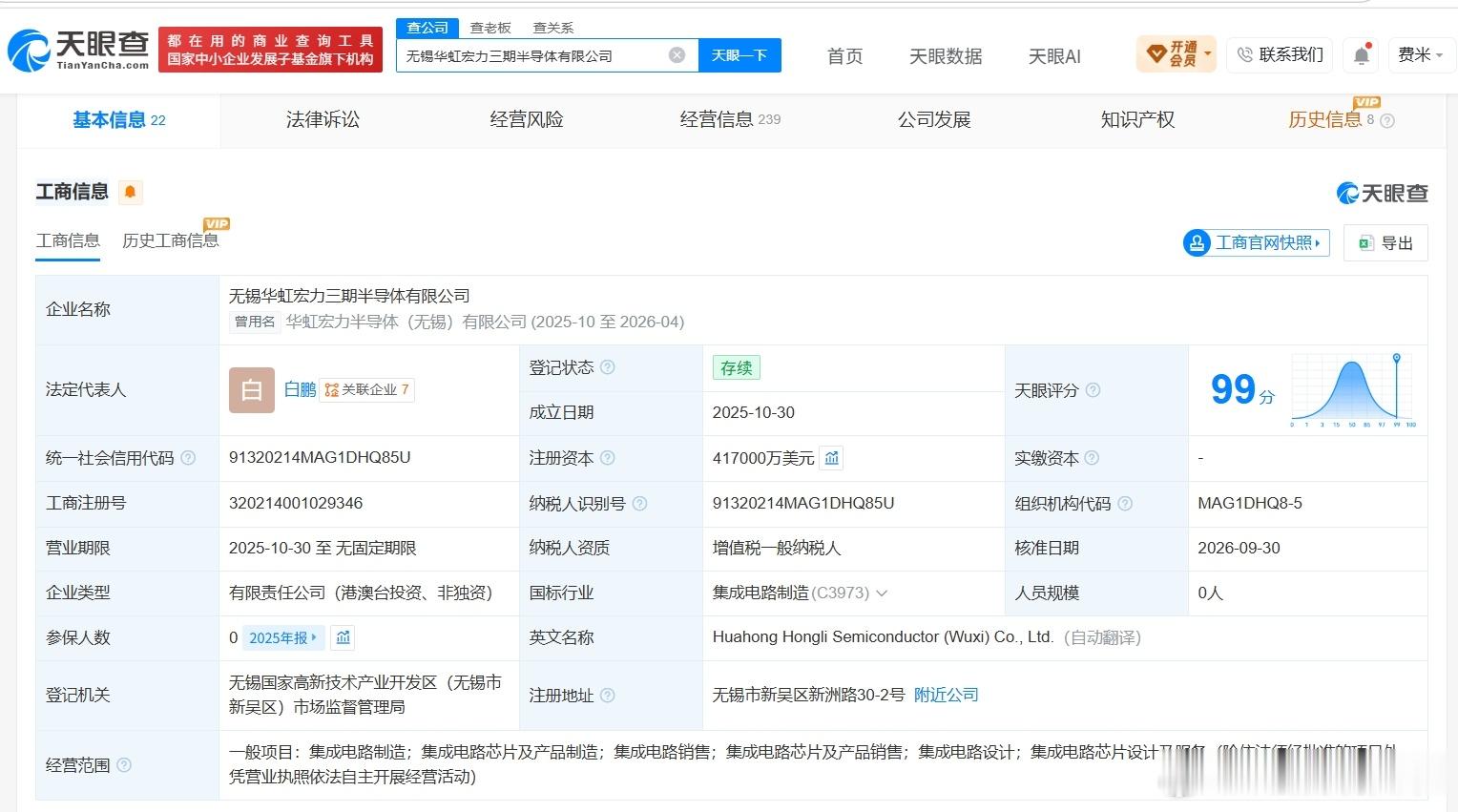Screen dimensions: 1458x812
Task: Click the alert bell beside 工商信息 heading
Action: point(131,192)
